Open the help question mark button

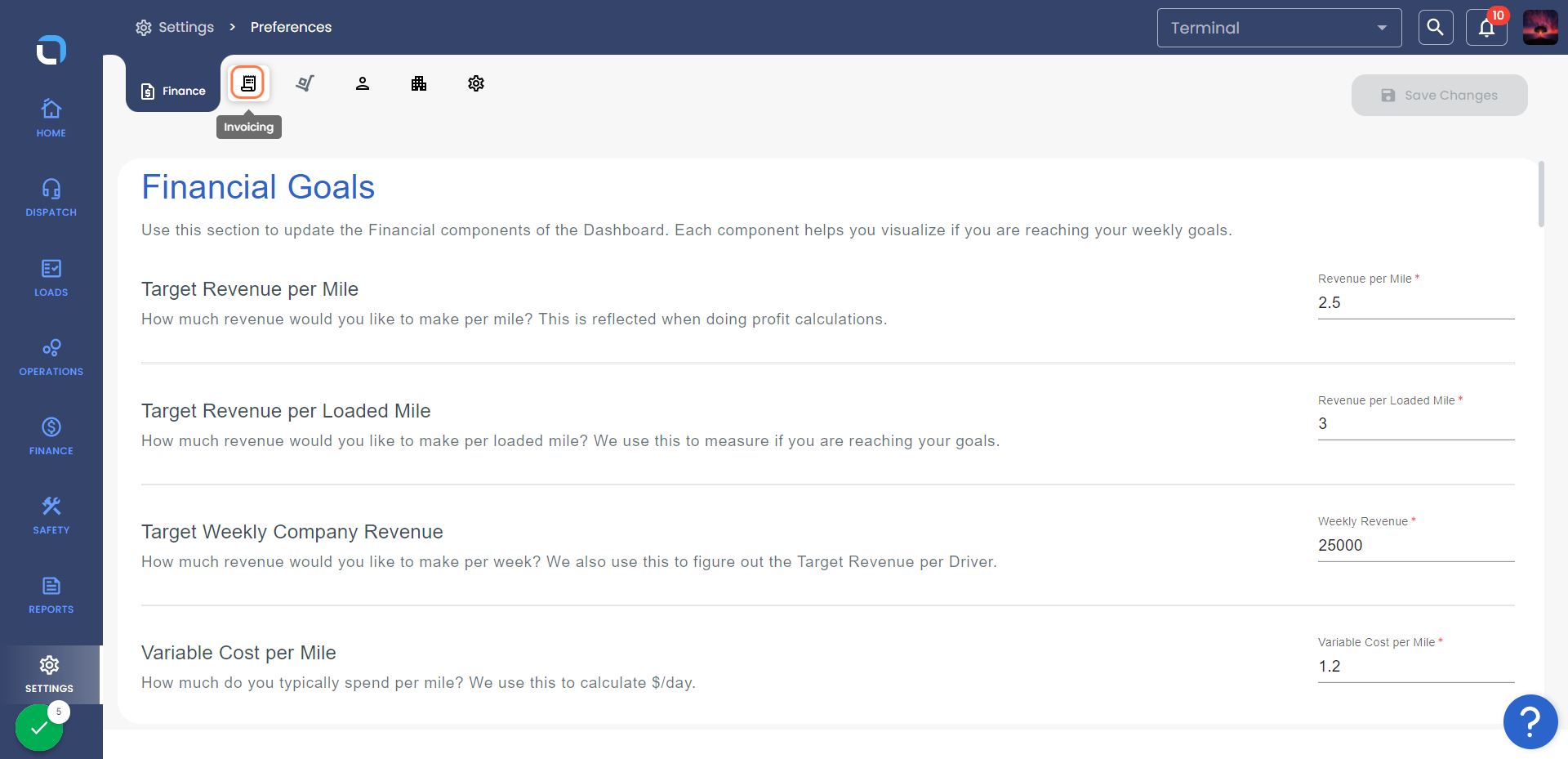pos(1530,721)
